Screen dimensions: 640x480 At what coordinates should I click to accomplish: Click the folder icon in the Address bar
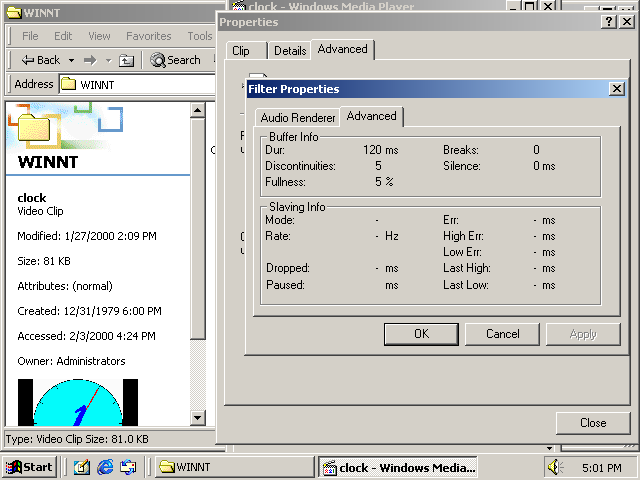(x=68, y=84)
